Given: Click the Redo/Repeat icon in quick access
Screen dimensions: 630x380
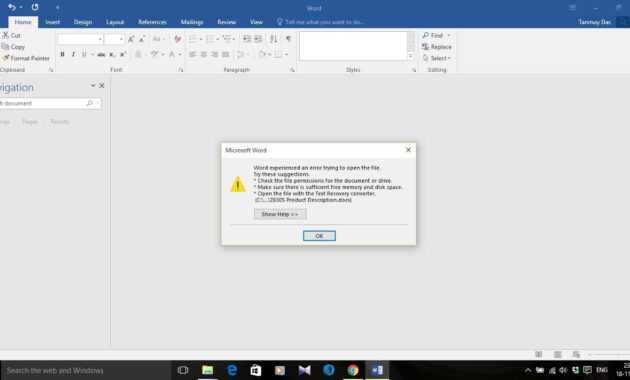Looking at the screenshot, I should (35, 7).
